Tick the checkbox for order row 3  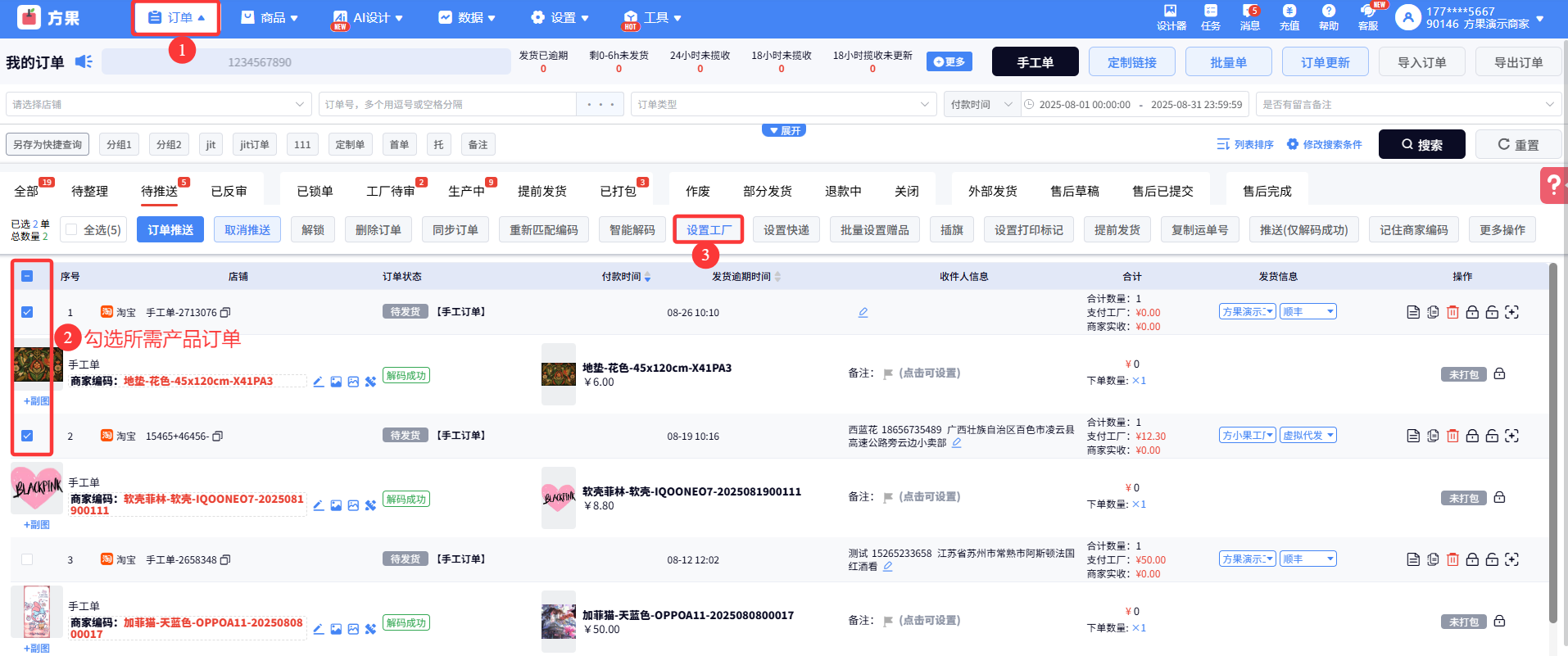[27, 559]
